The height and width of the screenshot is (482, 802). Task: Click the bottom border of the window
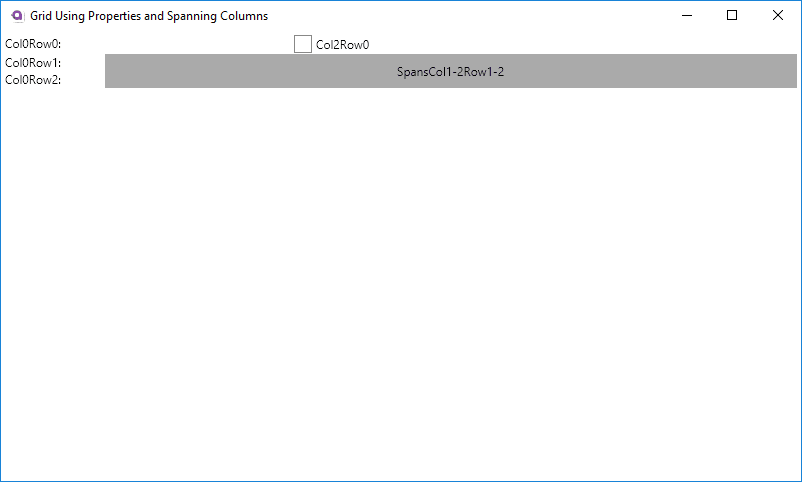pyautogui.click(x=400, y=480)
